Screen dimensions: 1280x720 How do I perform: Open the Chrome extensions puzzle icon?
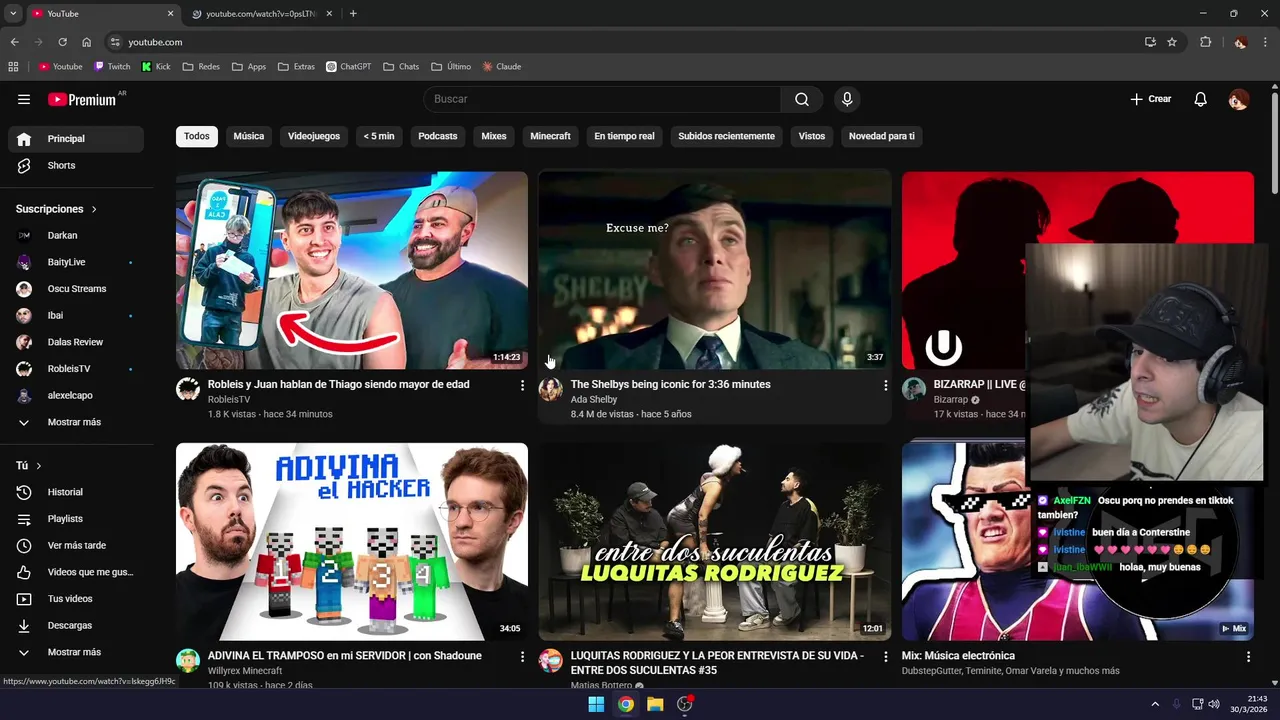tap(1205, 42)
